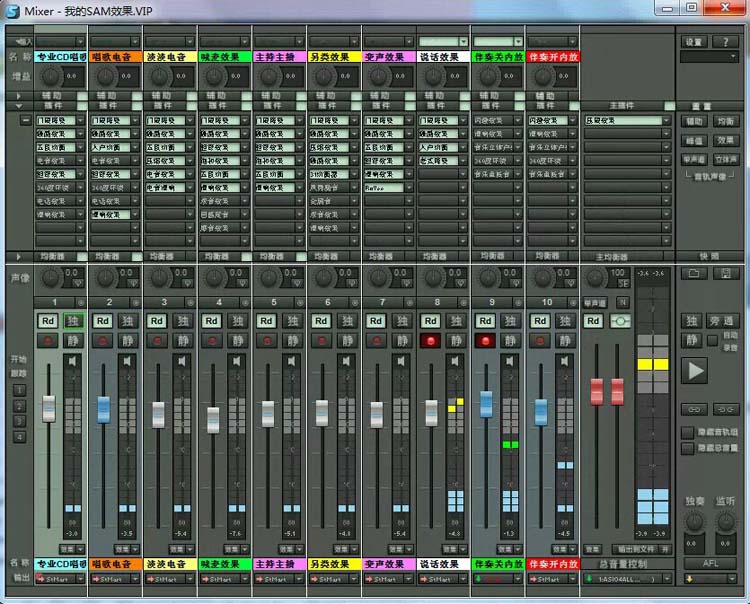Disarm the record button on channel 9
Screen dimensions: 750x604
click(x=485, y=340)
